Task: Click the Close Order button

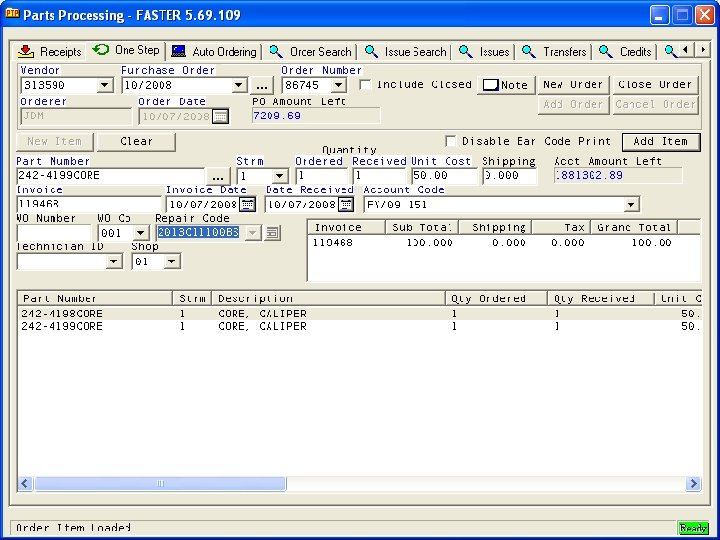Action: [655, 85]
